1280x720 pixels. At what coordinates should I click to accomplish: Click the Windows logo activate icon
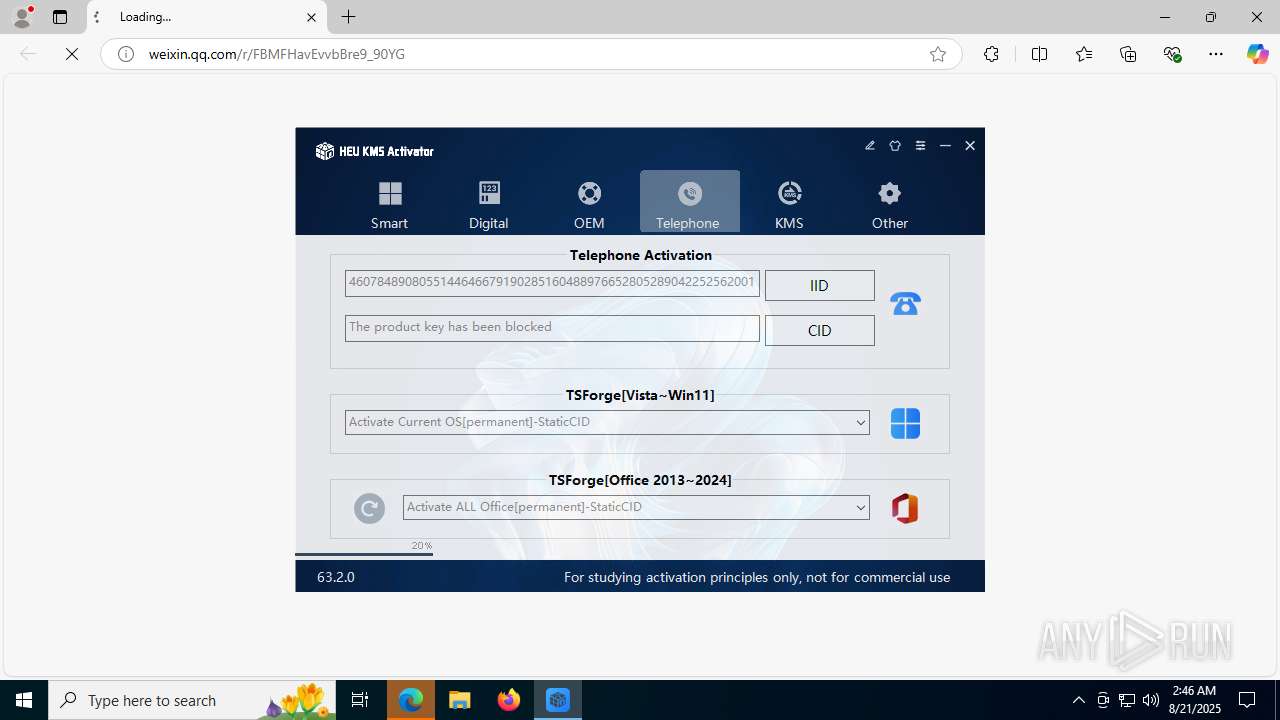tap(905, 423)
